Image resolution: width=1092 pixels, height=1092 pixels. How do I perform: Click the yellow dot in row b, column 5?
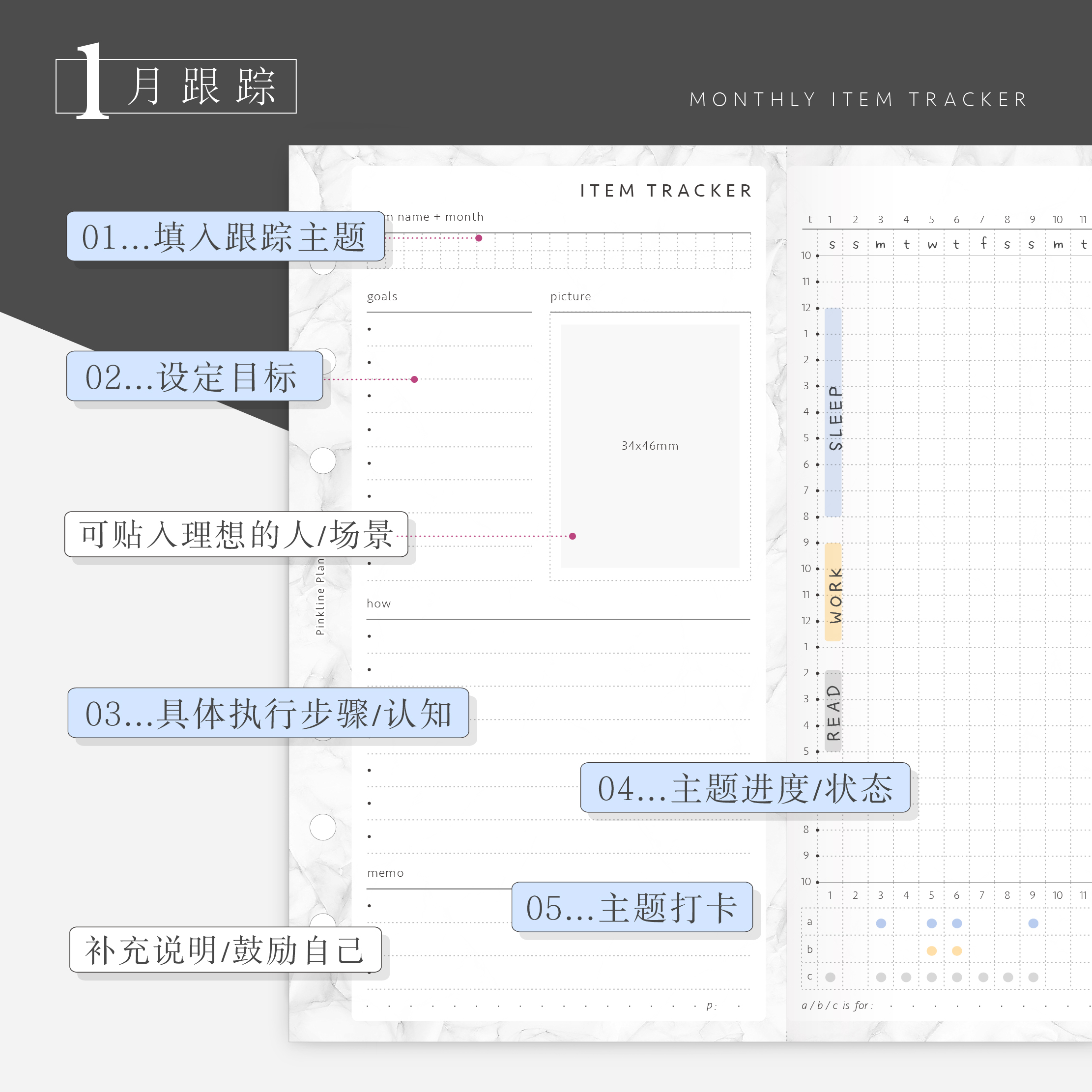tap(931, 950)
